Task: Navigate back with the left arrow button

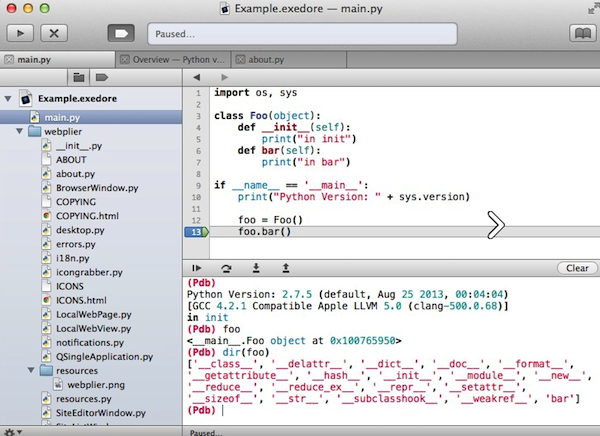Action: pos(197,77)
